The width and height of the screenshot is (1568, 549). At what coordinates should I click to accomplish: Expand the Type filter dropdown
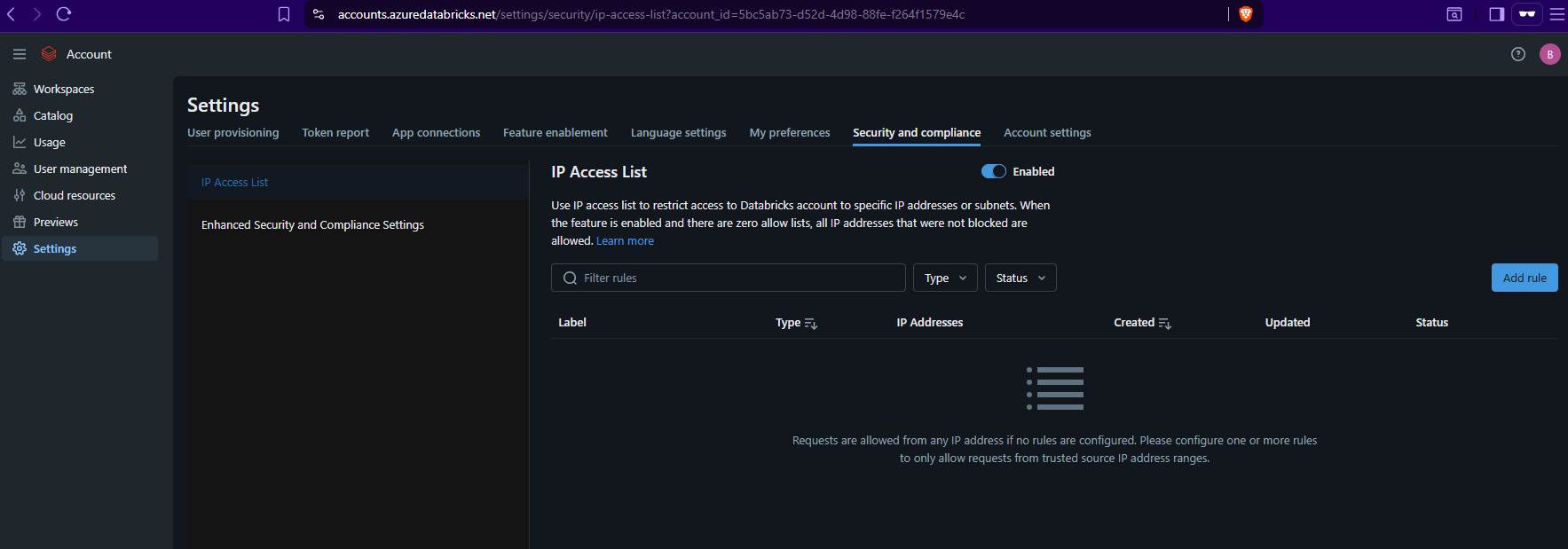click(x=945, y=278)
